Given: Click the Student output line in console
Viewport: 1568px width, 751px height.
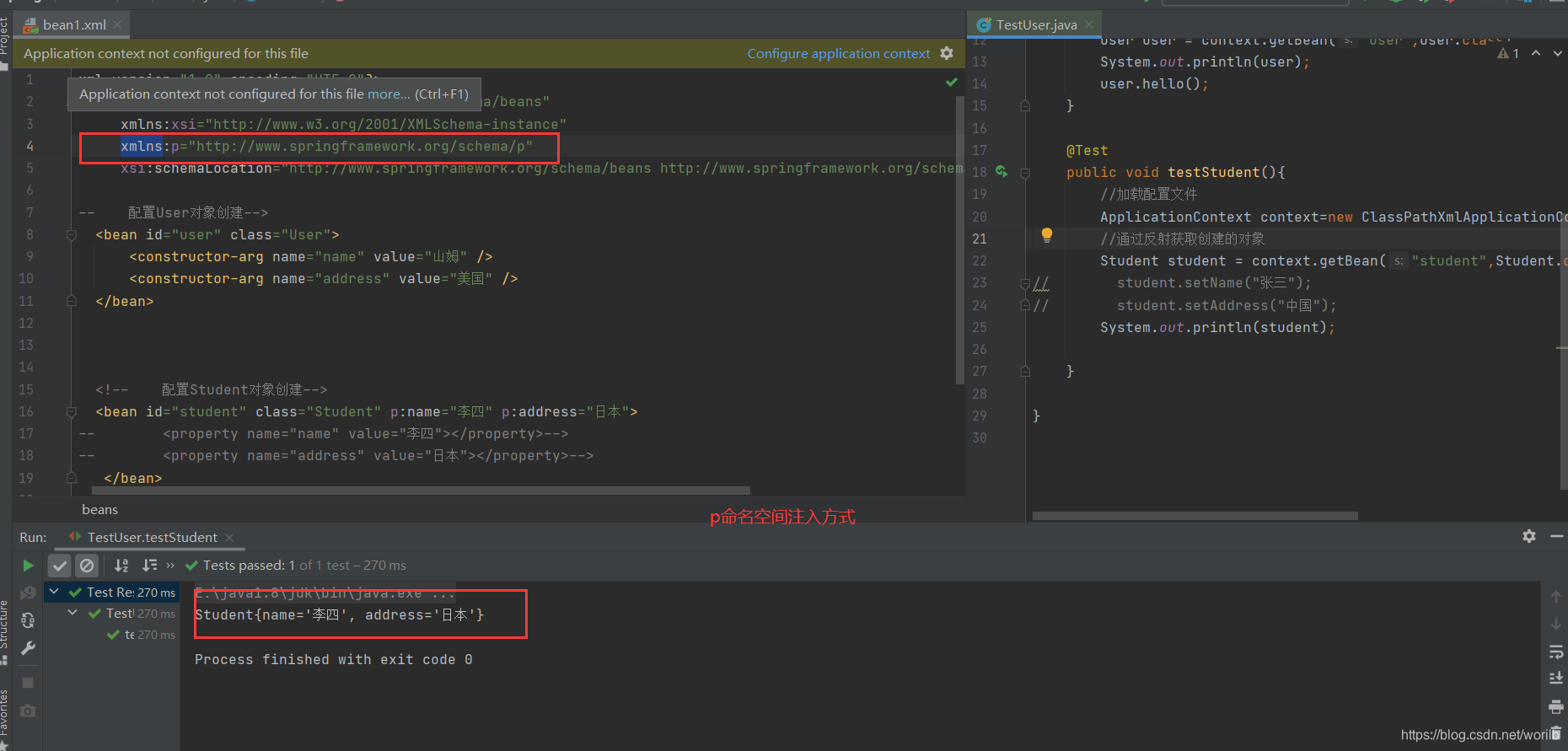Looking at the screenshot, I should (x=340, y=614).
